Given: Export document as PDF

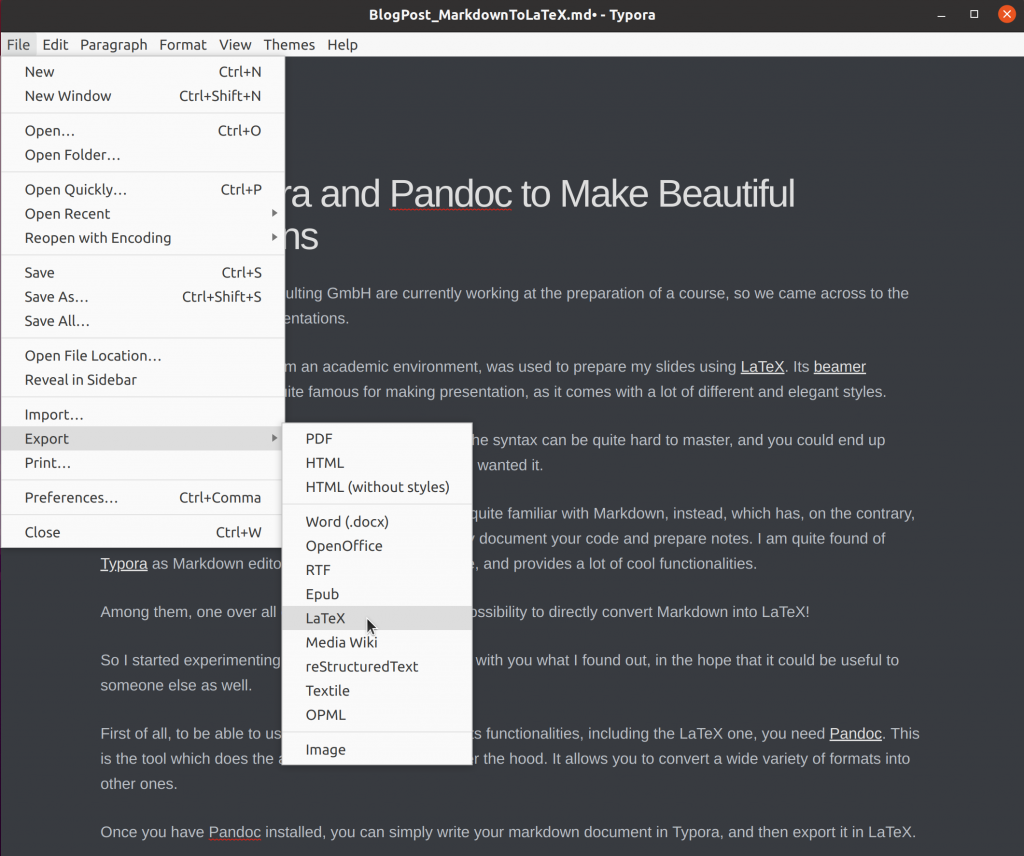Looking at the screenshot, I should coord(377,439).
